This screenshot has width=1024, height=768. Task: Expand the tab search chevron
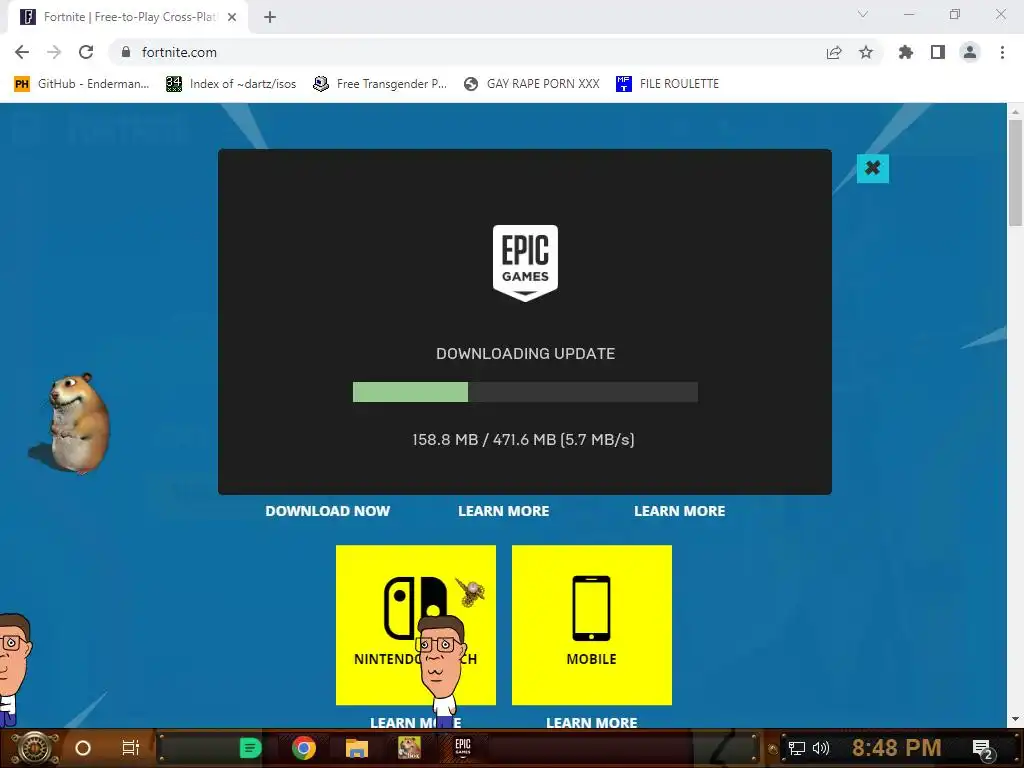tap(863, 14)
